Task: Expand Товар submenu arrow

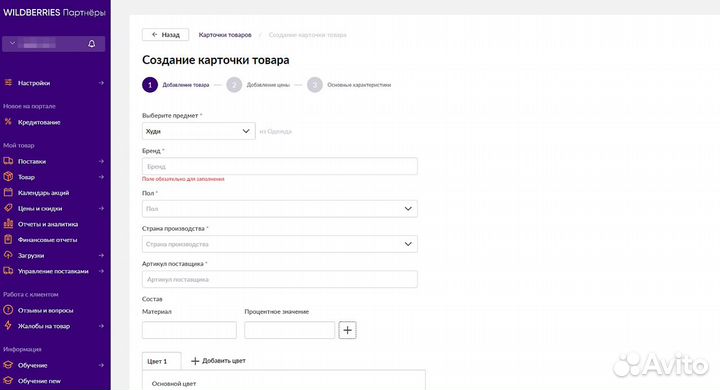Action: [x=101, y=177]
